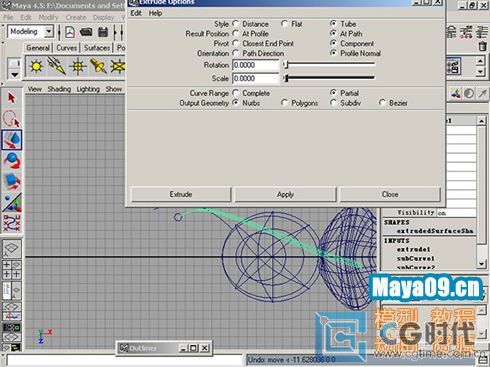Open the viewport View menu
Image resolution: width=490 pixels, height=367 pixels.
tap(35, 89)
